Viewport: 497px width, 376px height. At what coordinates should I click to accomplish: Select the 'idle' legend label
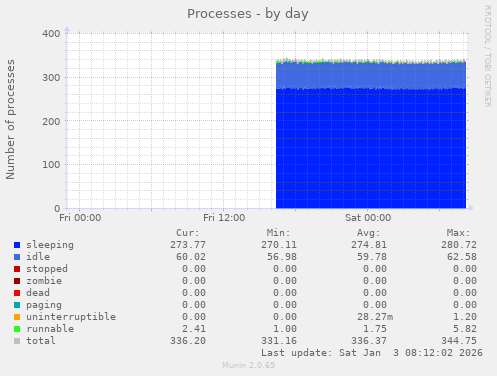point(38,257)
